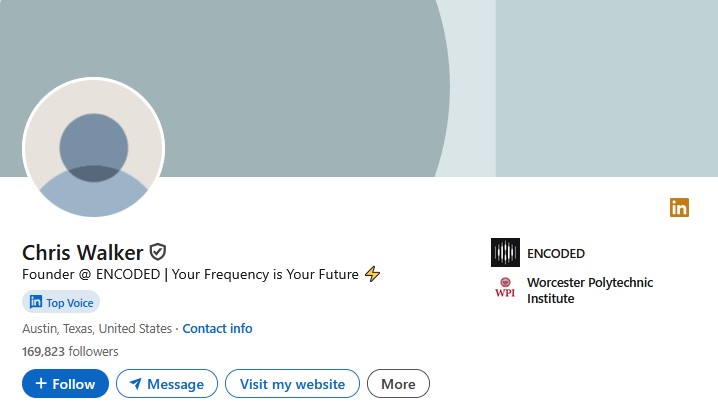Follow Chris Walker
Image resolution: width=718 pixels, height=415 pixels.
[x=65, y=384]
